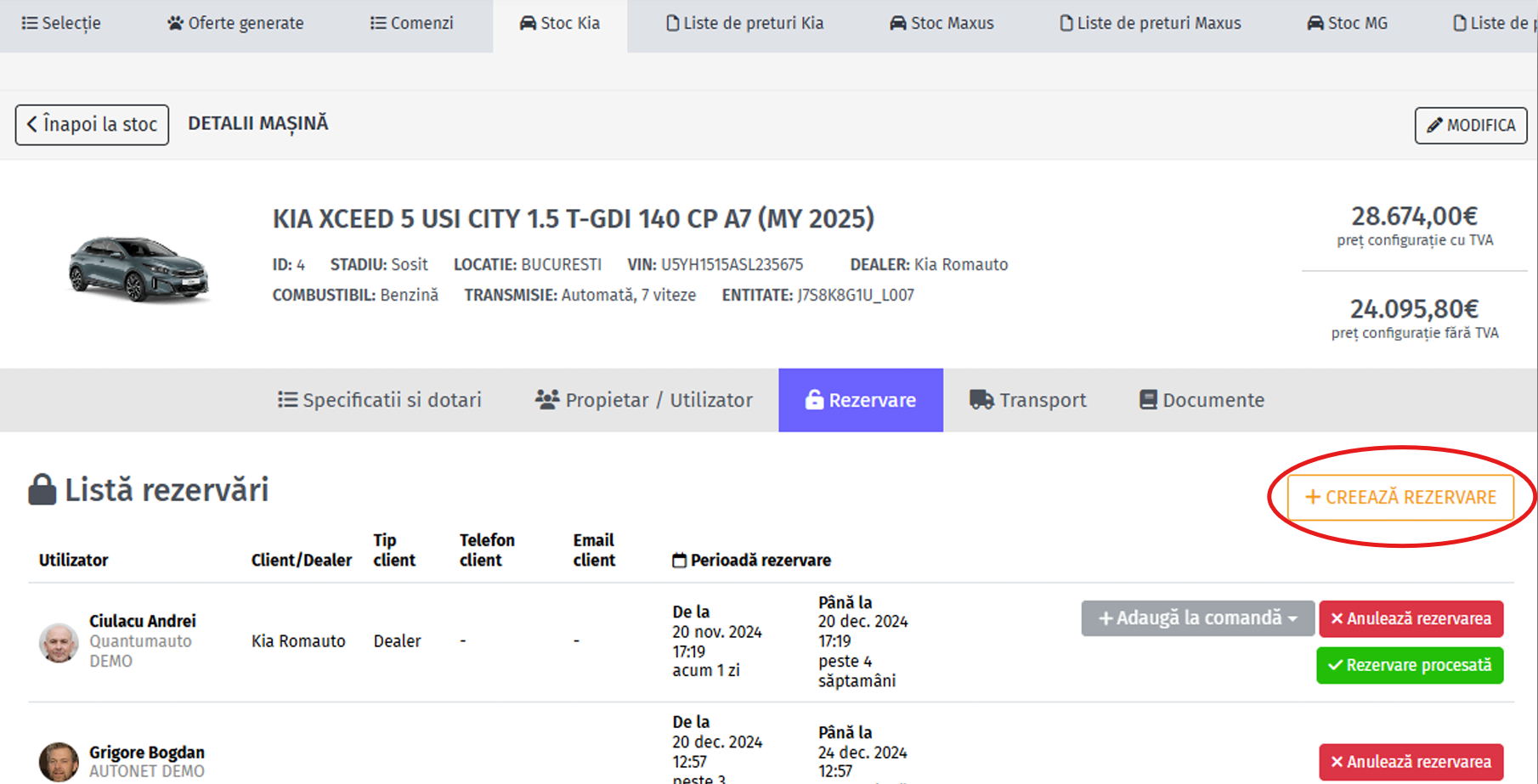Click the name Grigore Bogdan
Screen dimensions: 1538x784
click(147, 753)
